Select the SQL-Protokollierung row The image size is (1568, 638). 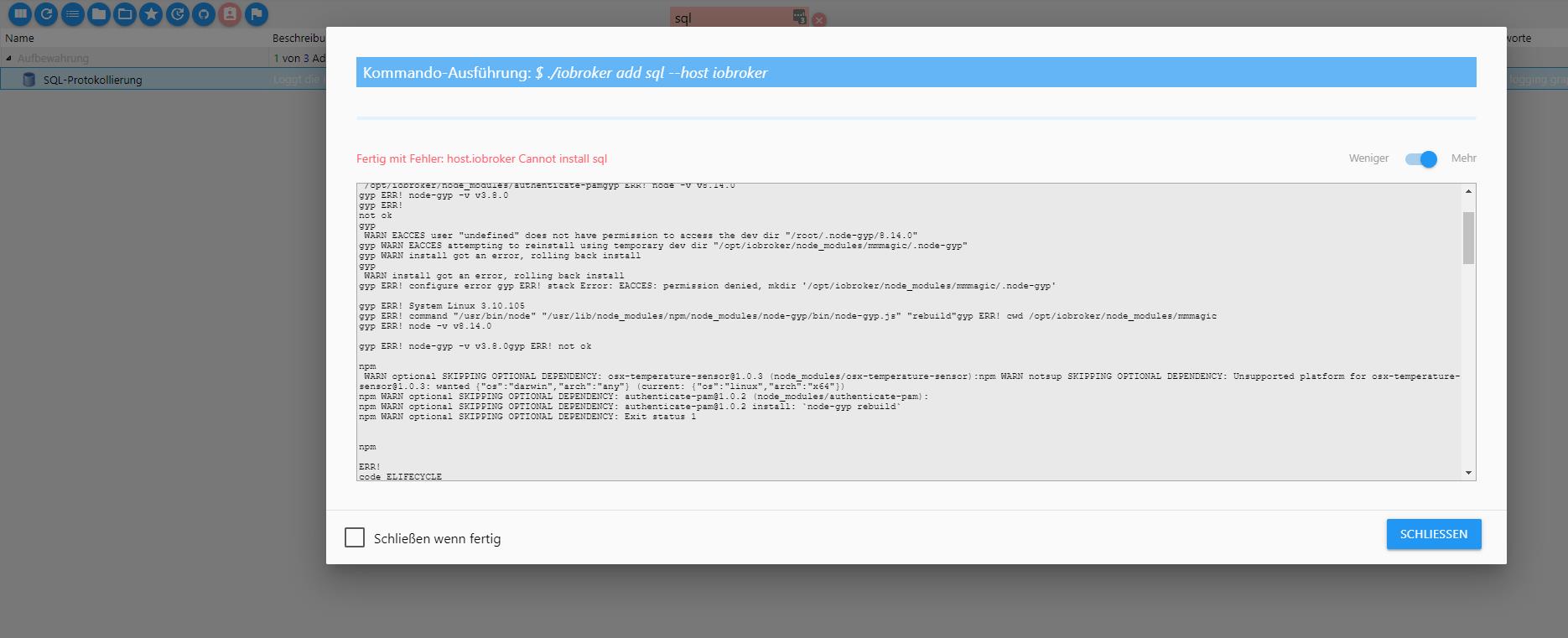pos(164,80)
